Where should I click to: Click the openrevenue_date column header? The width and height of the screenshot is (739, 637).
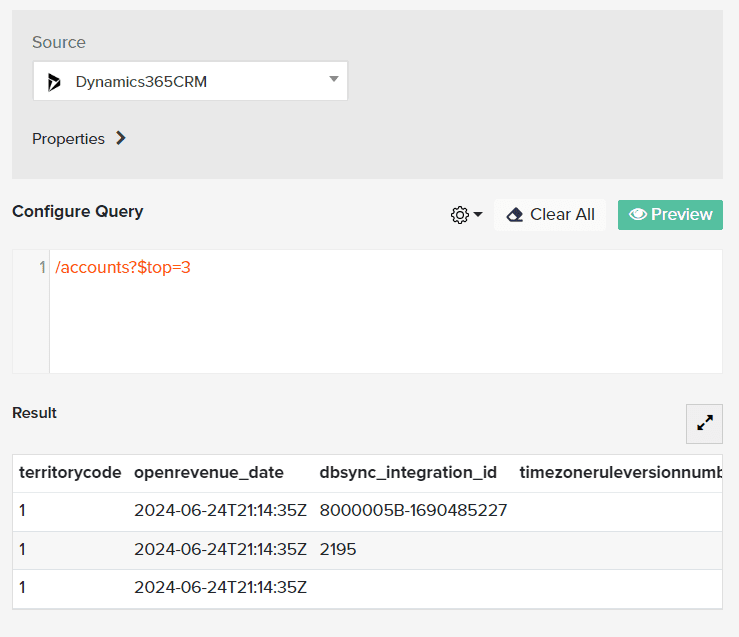(209, 472)
